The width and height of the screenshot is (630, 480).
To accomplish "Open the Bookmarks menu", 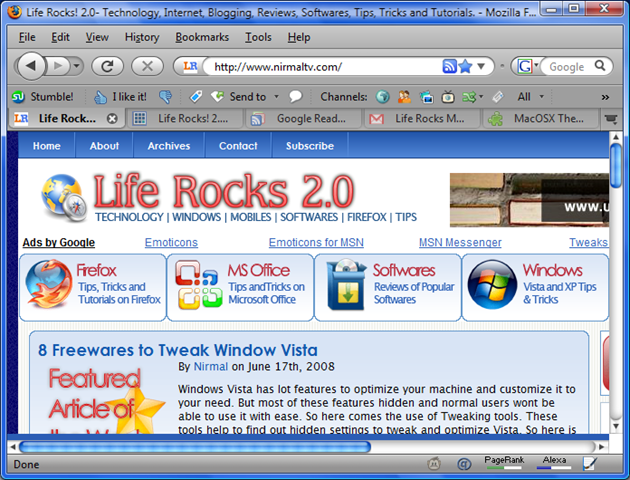I will click(202, 37).
